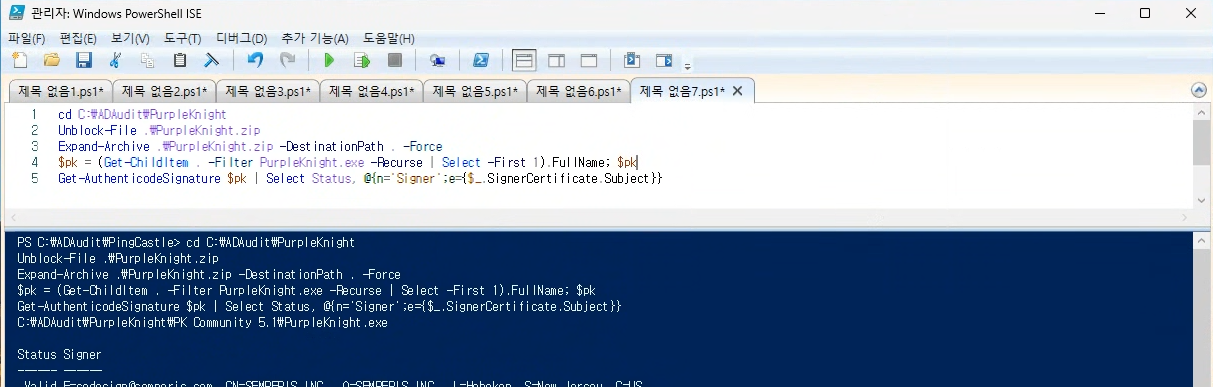The image size is (1213, 387).
Task: Open the 추가 기능(A) menu
Action: pos(314,38)
